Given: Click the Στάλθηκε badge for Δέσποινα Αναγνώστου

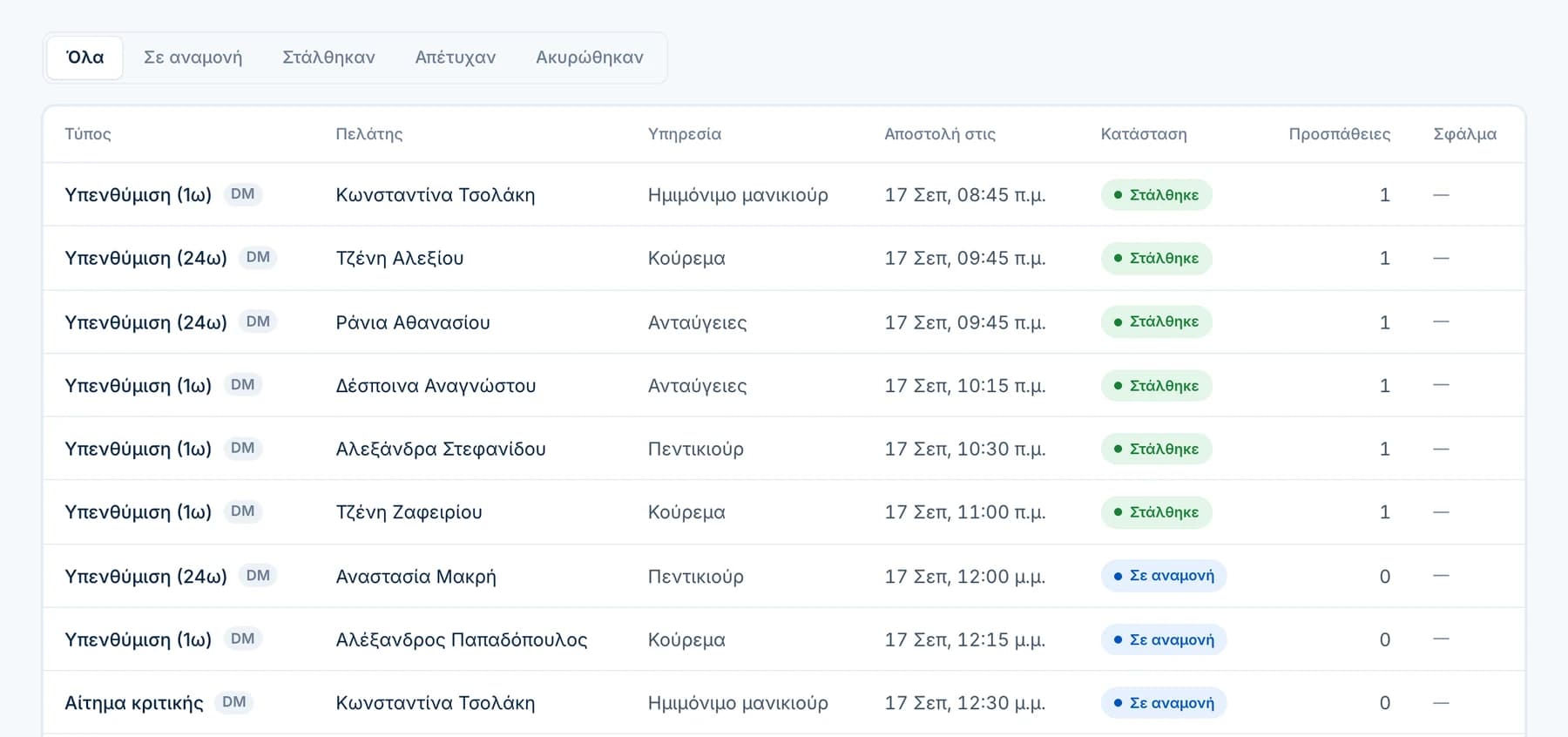Looking at the screenshot, I should (x=1156, y=386).
